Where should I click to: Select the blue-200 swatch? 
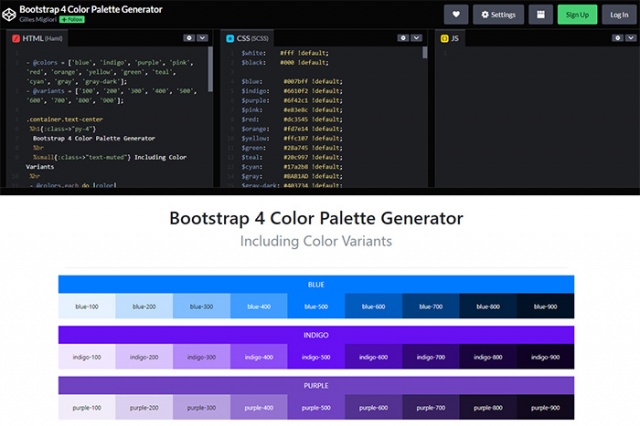point(144,306)
